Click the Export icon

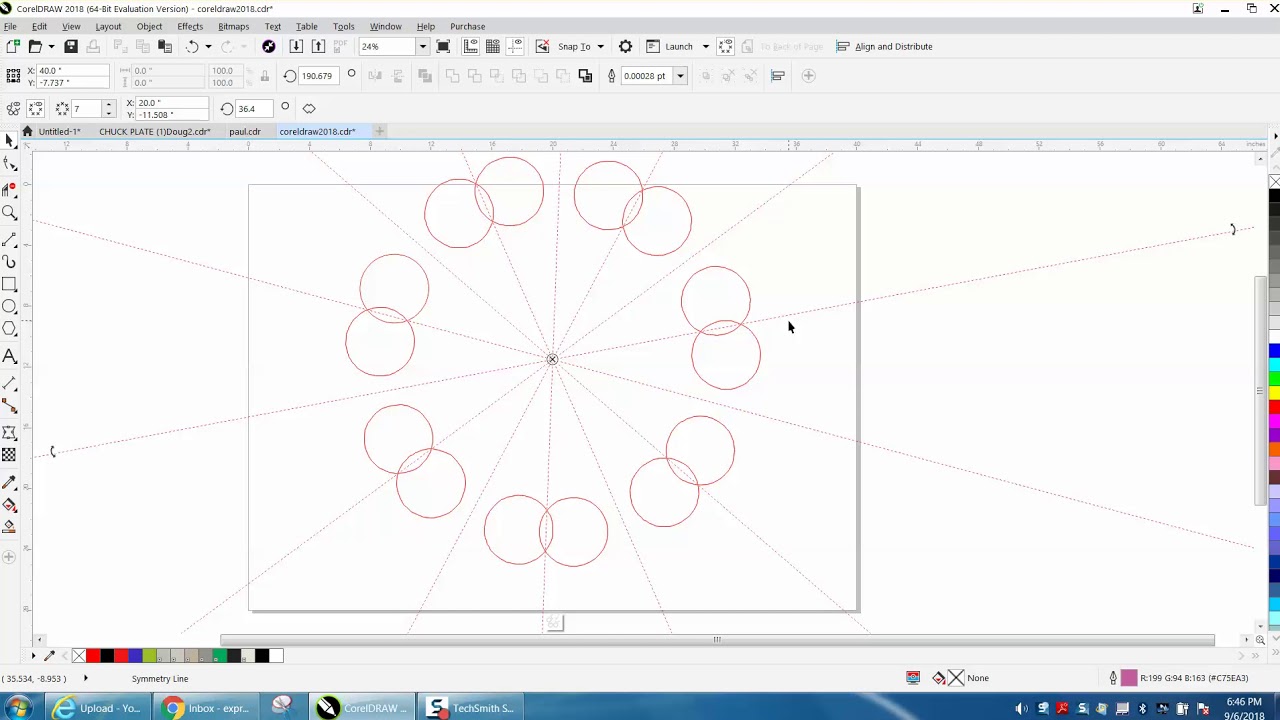point(318,46)
